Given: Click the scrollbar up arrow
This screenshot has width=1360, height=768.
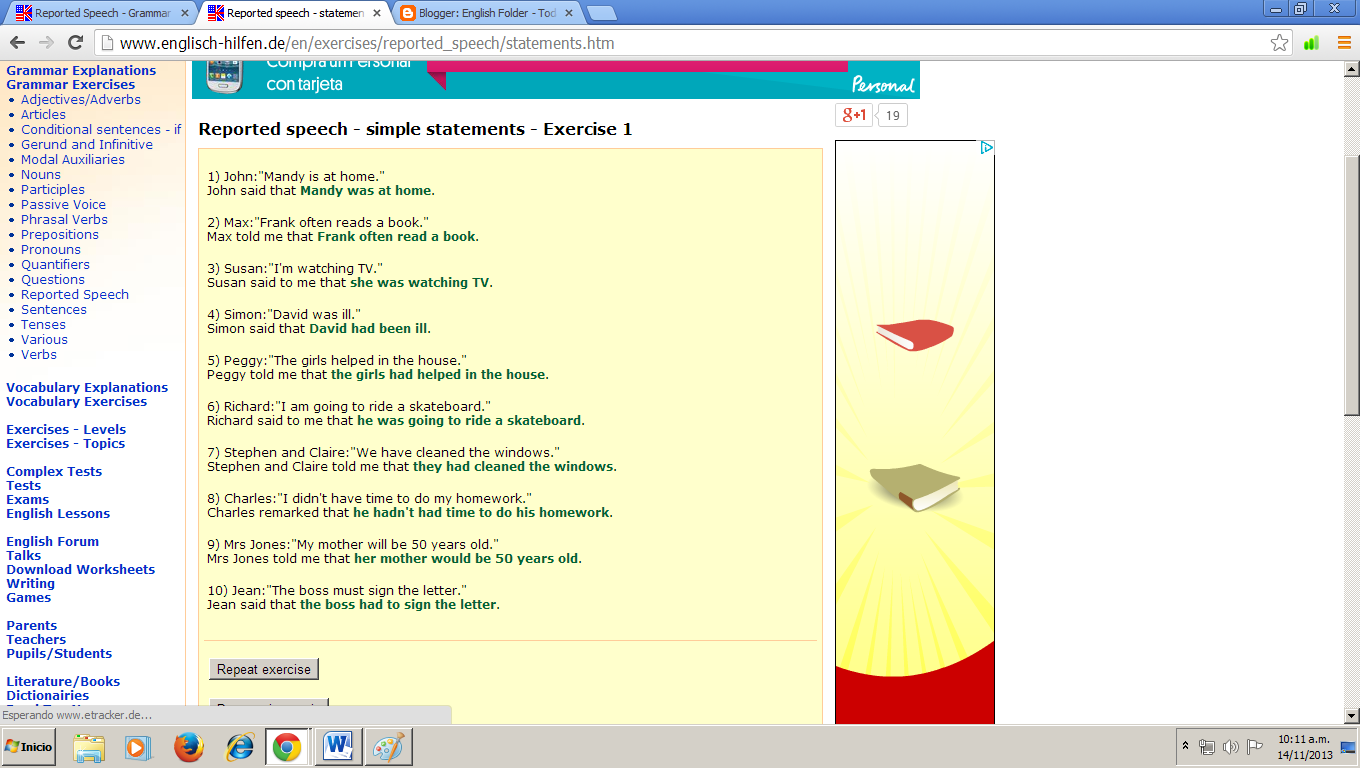Looking at the screenshot, I should pos(1351,69).
